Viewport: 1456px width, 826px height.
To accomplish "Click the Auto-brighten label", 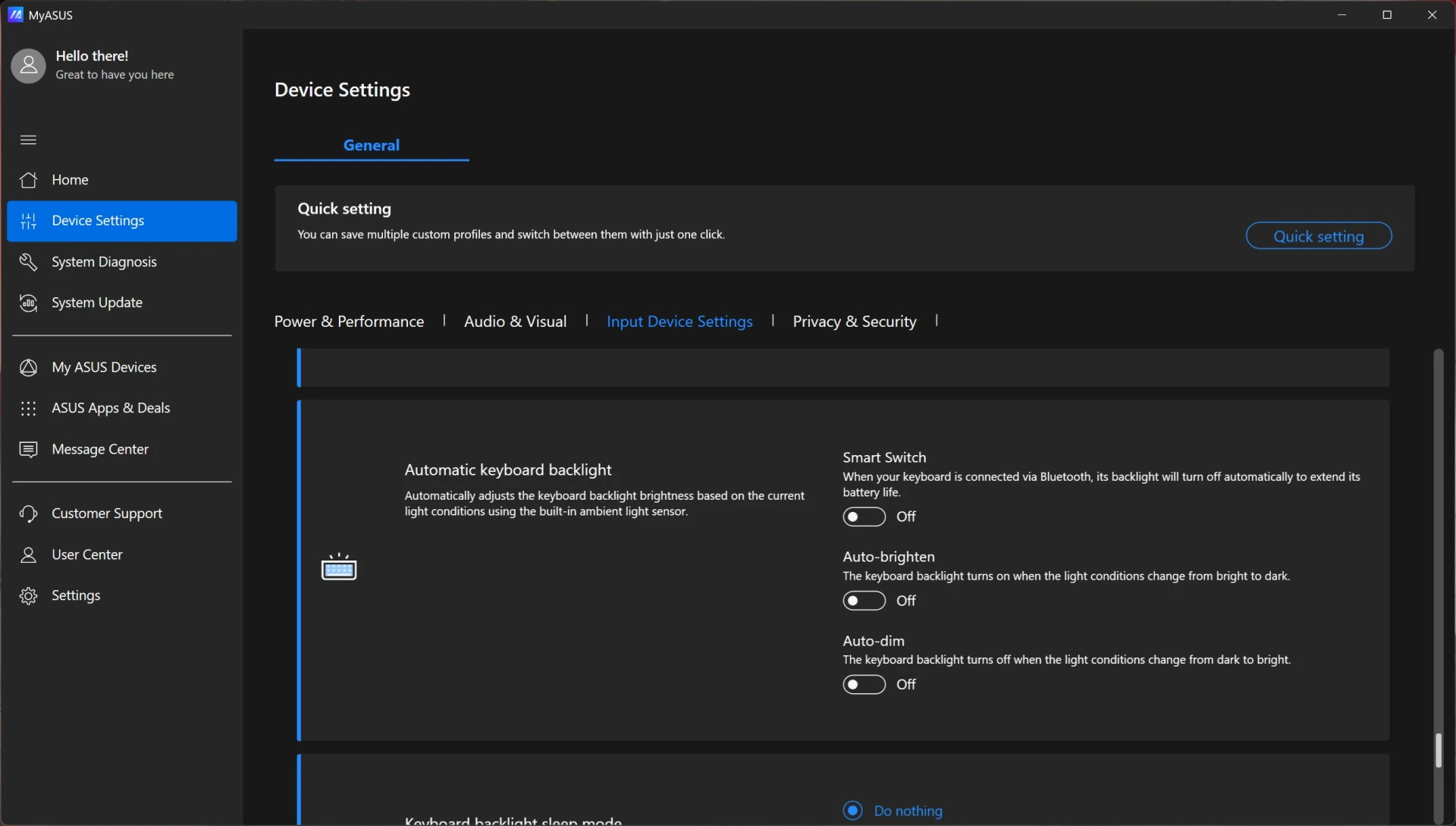I will [x=889, y=557].
